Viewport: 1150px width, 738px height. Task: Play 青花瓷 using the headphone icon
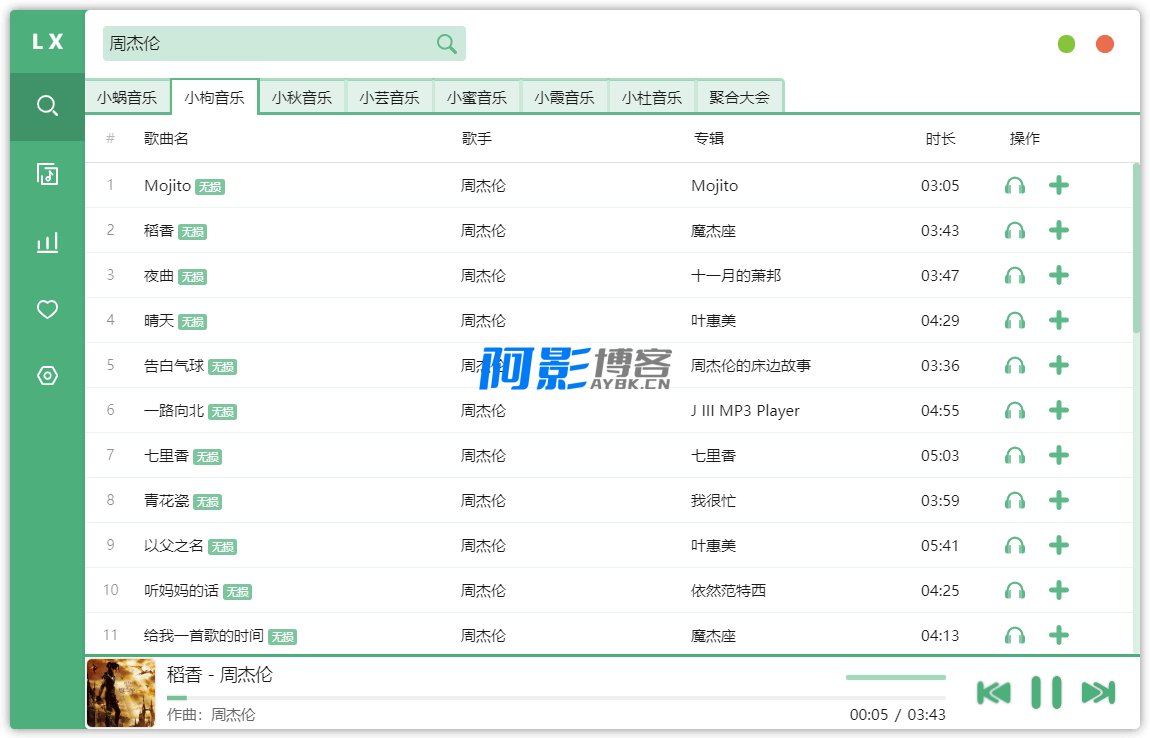1015,501
